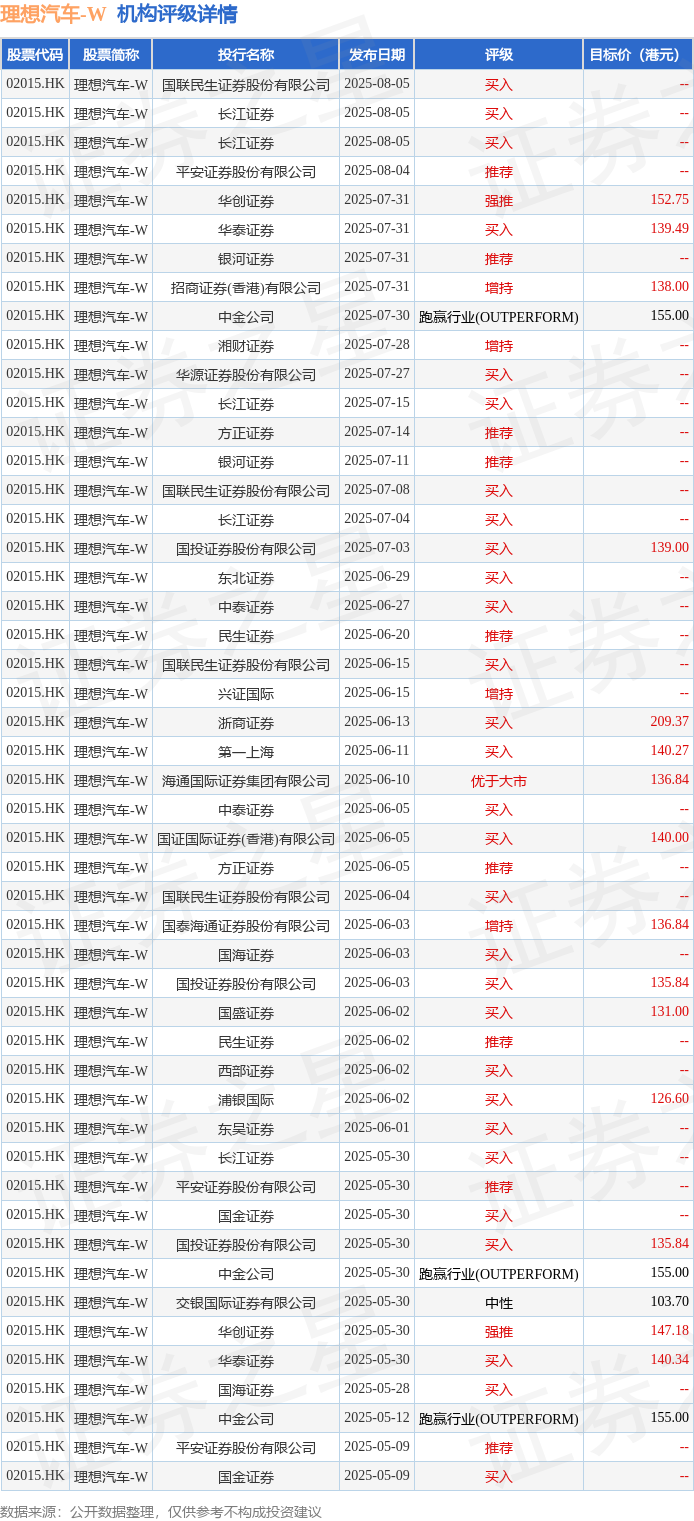The image size is (694, 1521).
Task: Click the date 2025-07-04
Action: [377, 519]
